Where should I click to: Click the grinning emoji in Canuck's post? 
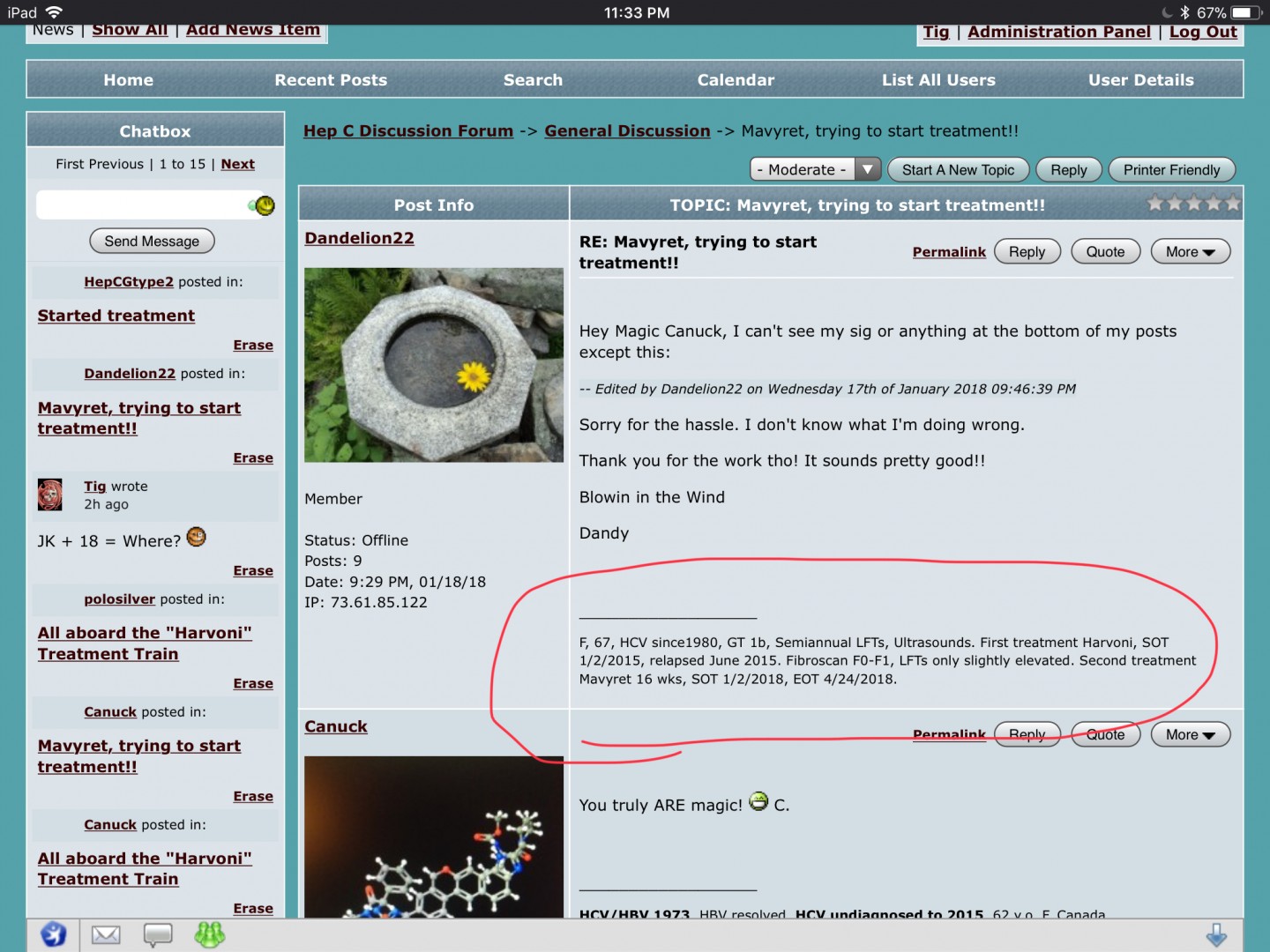tap(758, 801)
